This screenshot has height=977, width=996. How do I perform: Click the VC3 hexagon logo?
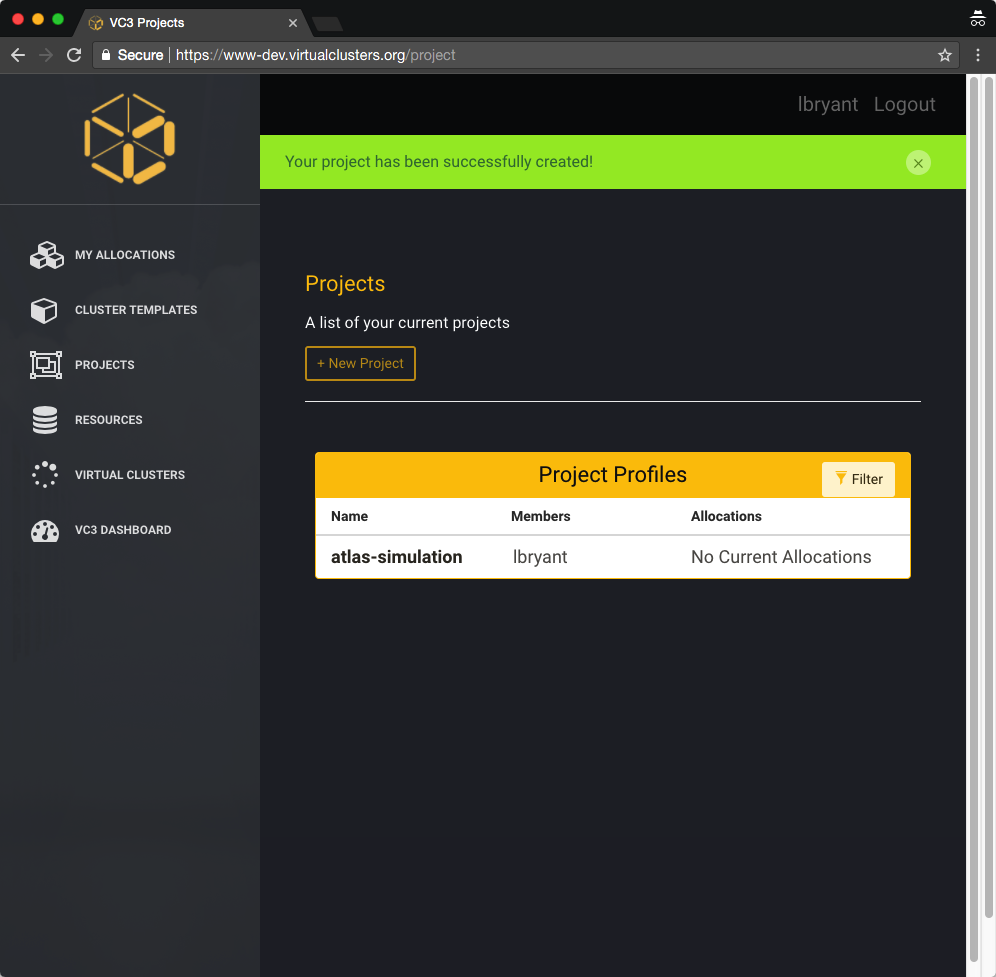tap(130, 138)
